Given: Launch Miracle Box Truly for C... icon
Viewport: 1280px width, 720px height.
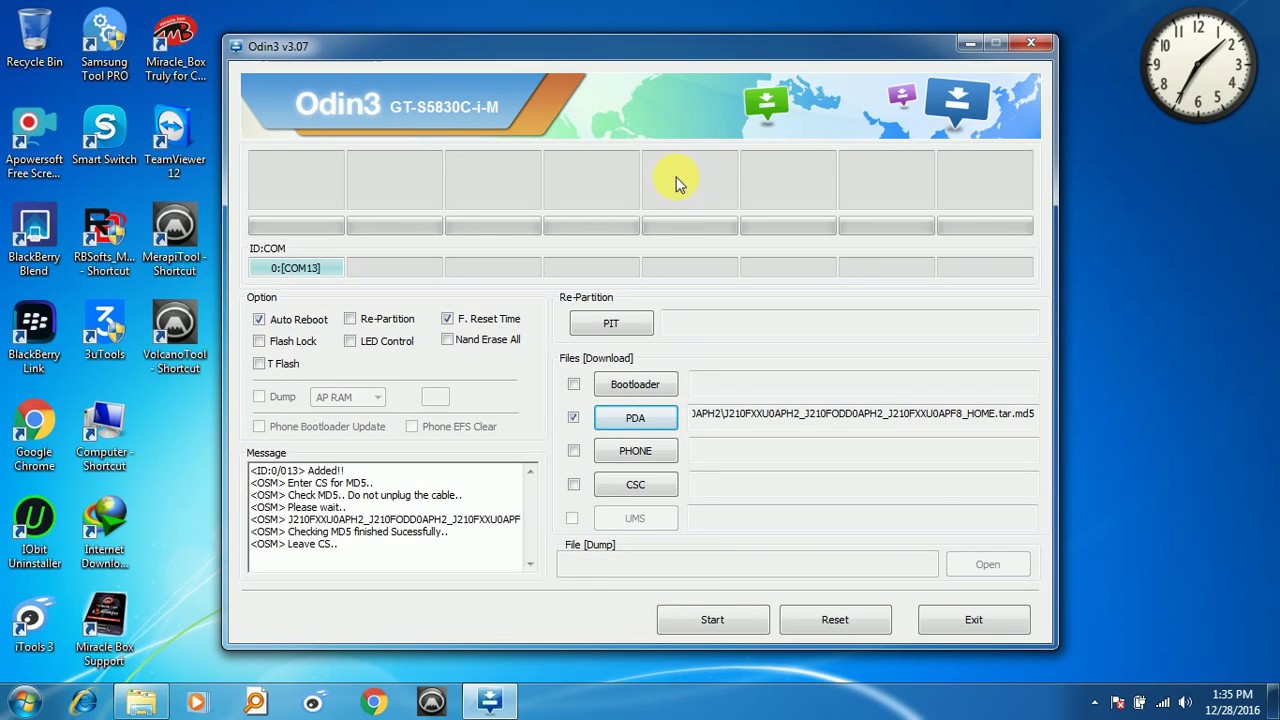Looking at the screenshot, I should (x=175, y=47).
